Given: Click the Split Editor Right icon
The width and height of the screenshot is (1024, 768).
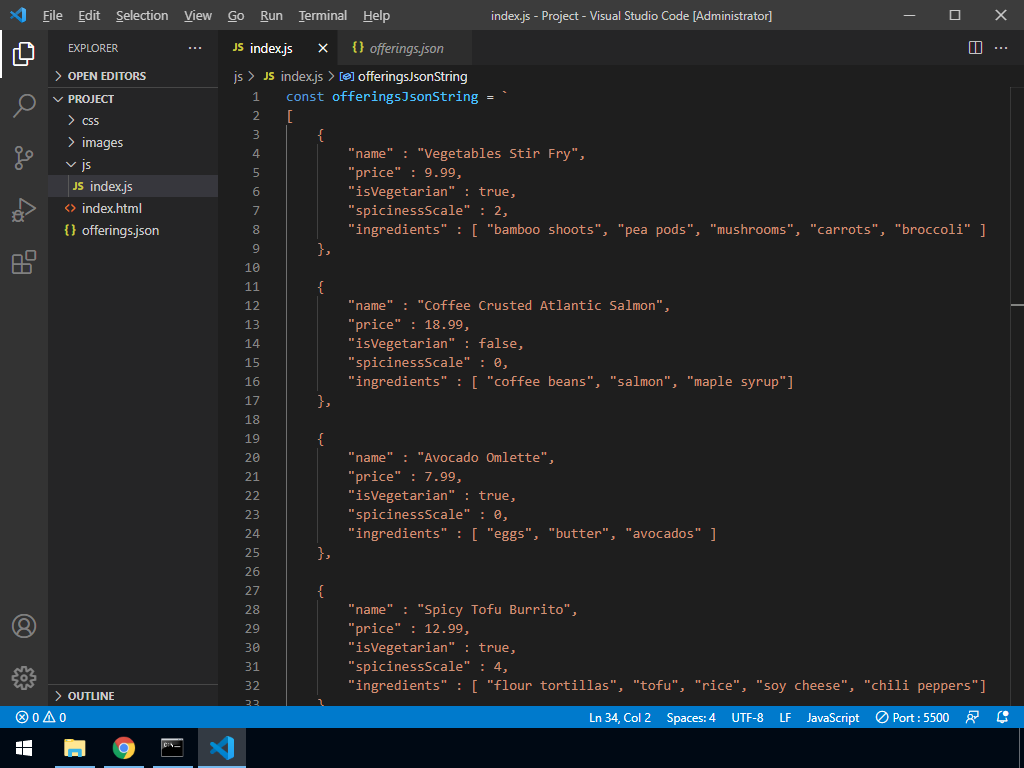Looking at the screenshot, I should click(x=975, y=48).
